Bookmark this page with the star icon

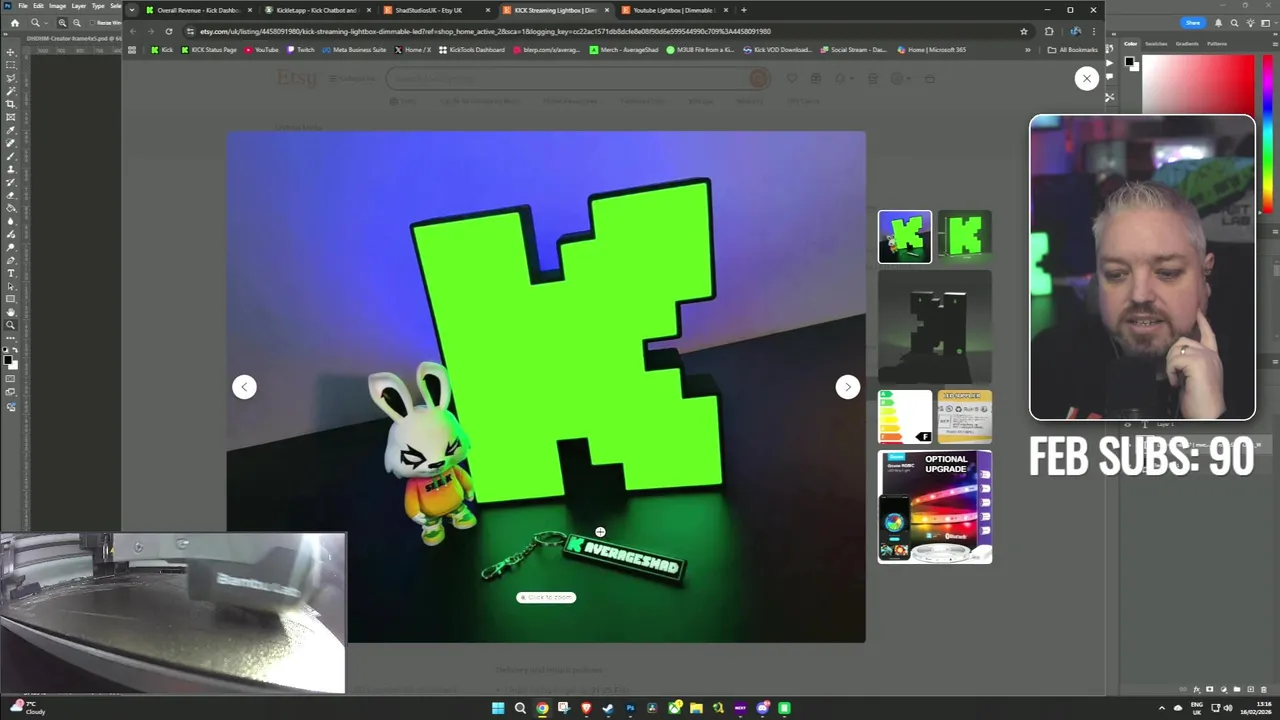1024,31
